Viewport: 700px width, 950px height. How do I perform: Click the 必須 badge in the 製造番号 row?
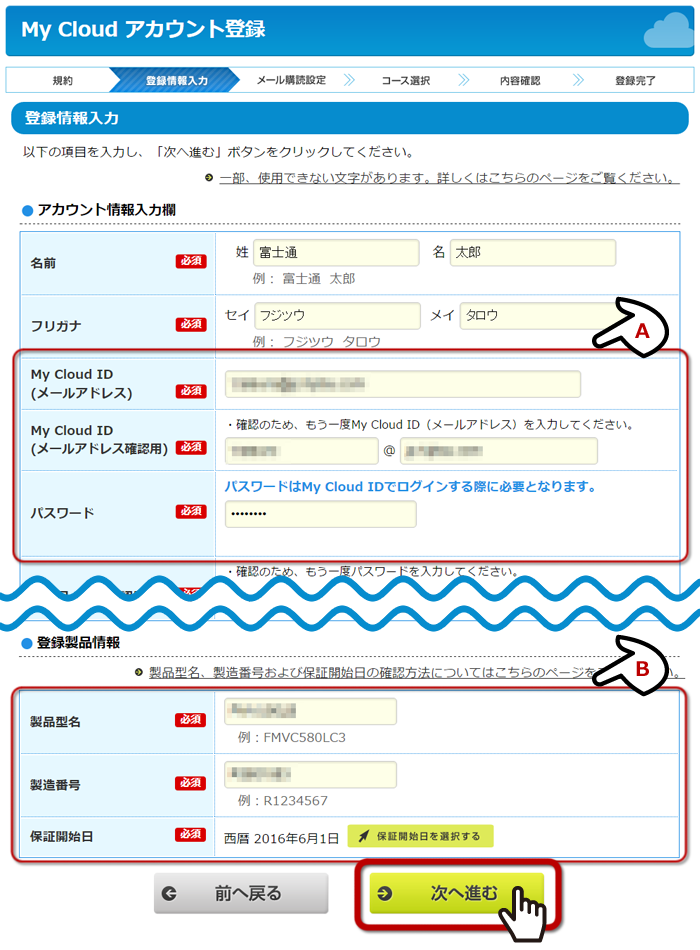point(191,783)
